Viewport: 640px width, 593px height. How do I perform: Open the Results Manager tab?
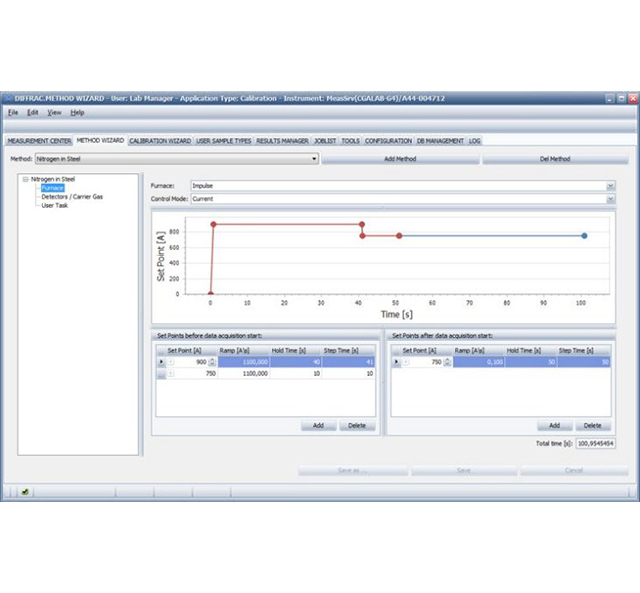282,141
